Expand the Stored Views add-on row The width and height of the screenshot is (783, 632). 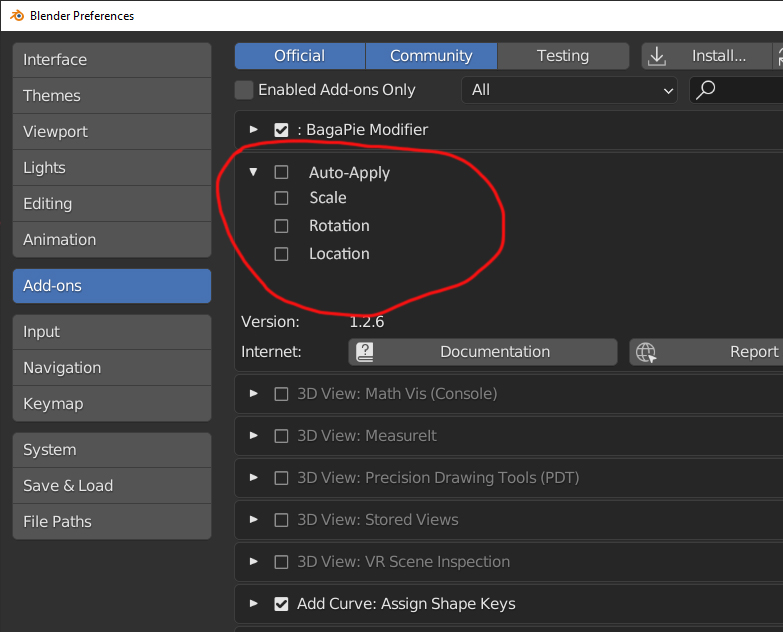[x=254, y=519]
